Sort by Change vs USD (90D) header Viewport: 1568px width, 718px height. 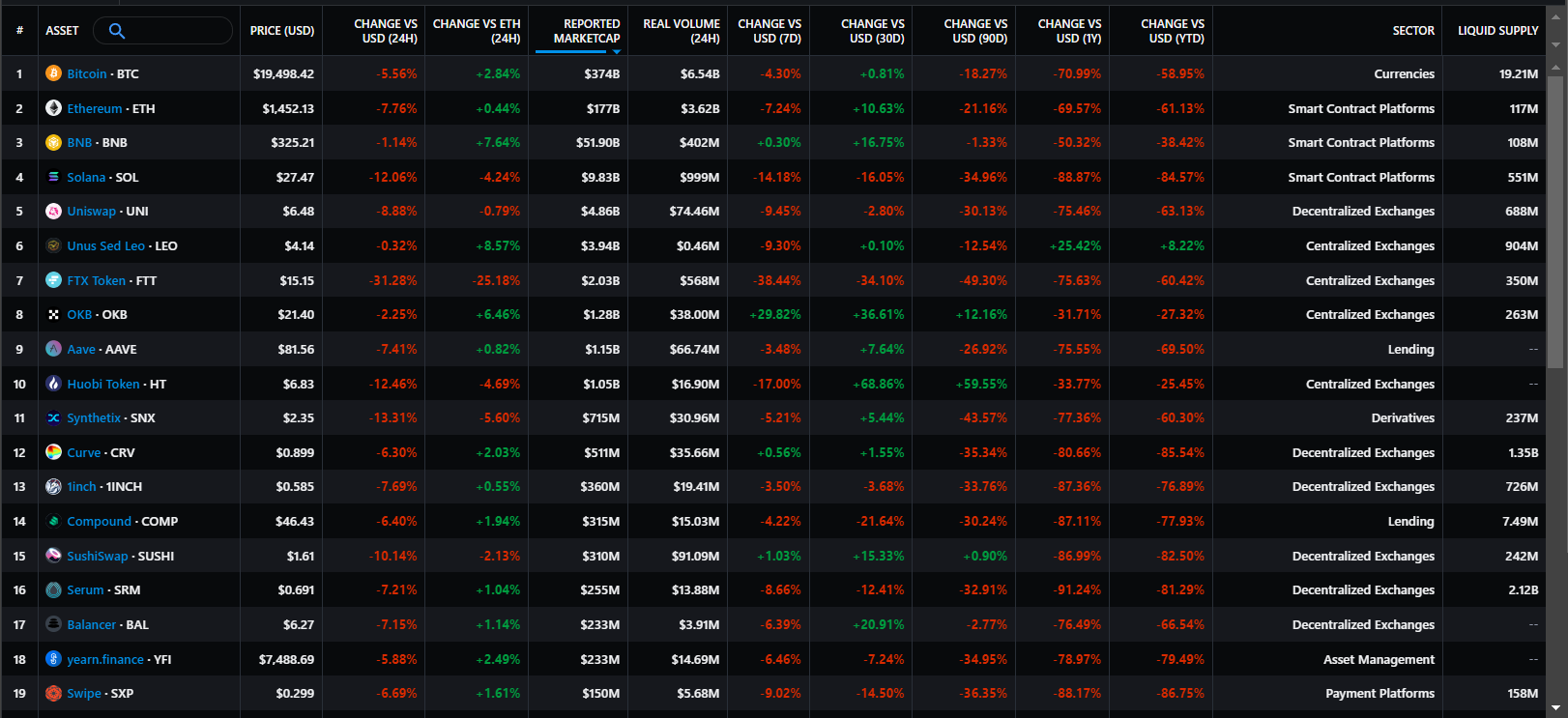975,31
